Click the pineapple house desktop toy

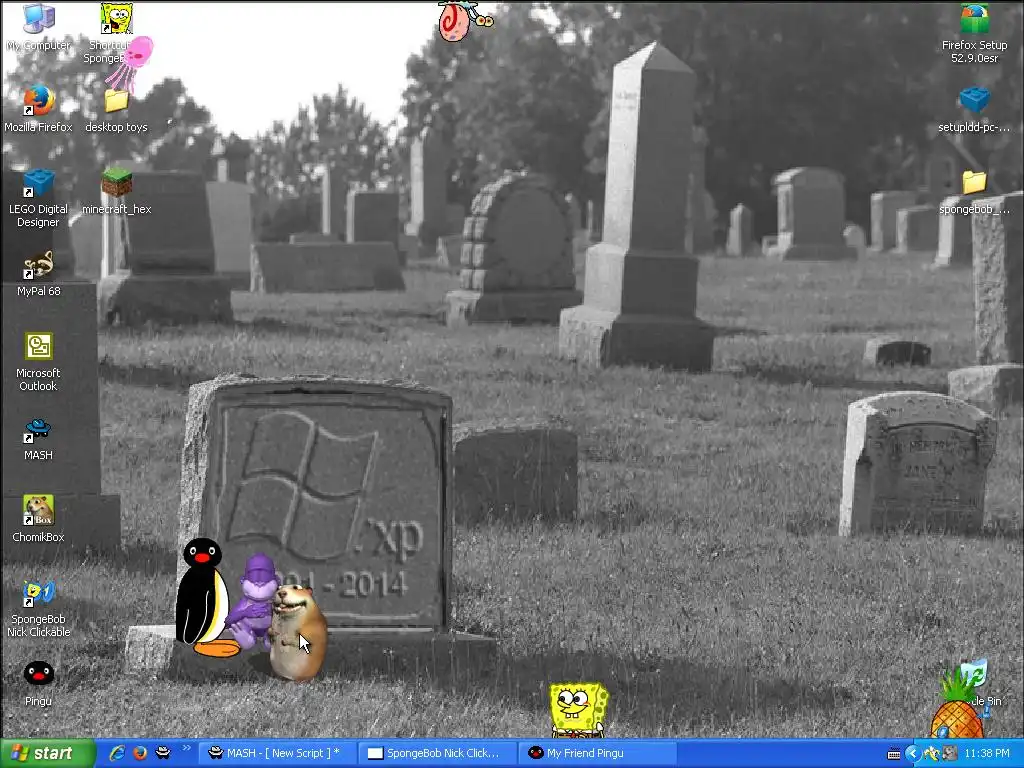957,705
